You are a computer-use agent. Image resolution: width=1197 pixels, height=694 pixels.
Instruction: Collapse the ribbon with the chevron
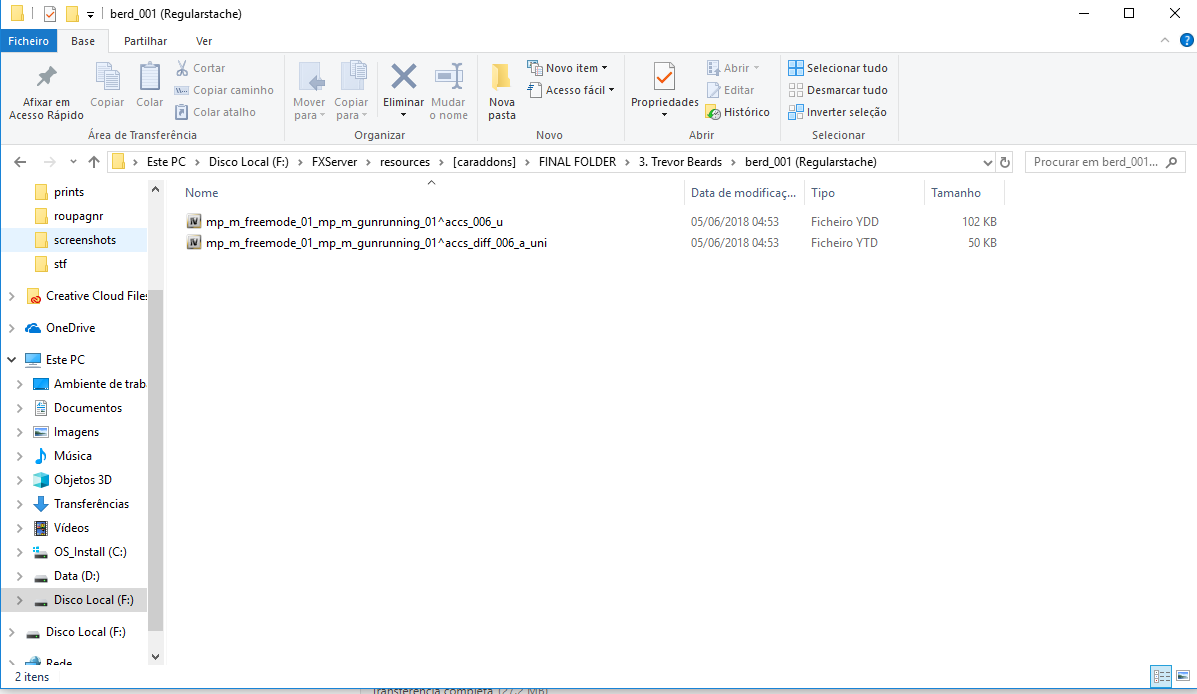pyautogui.click(x=1165, y=40)
